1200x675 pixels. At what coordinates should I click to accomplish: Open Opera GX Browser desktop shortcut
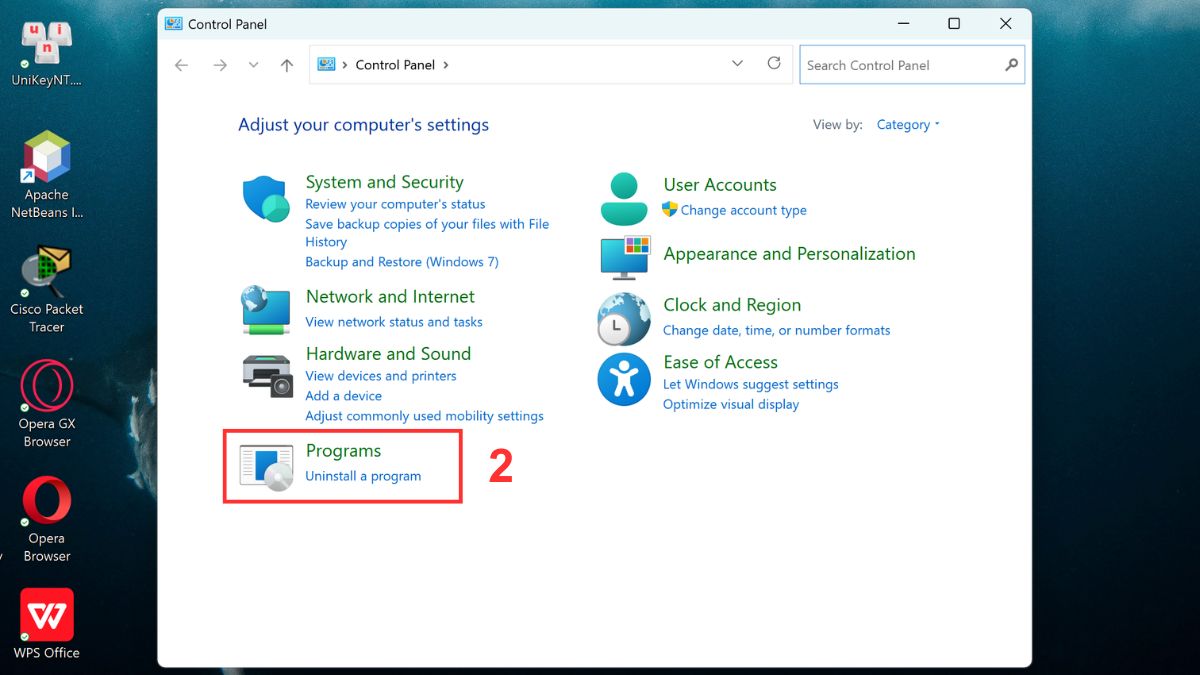coord(47,404)
